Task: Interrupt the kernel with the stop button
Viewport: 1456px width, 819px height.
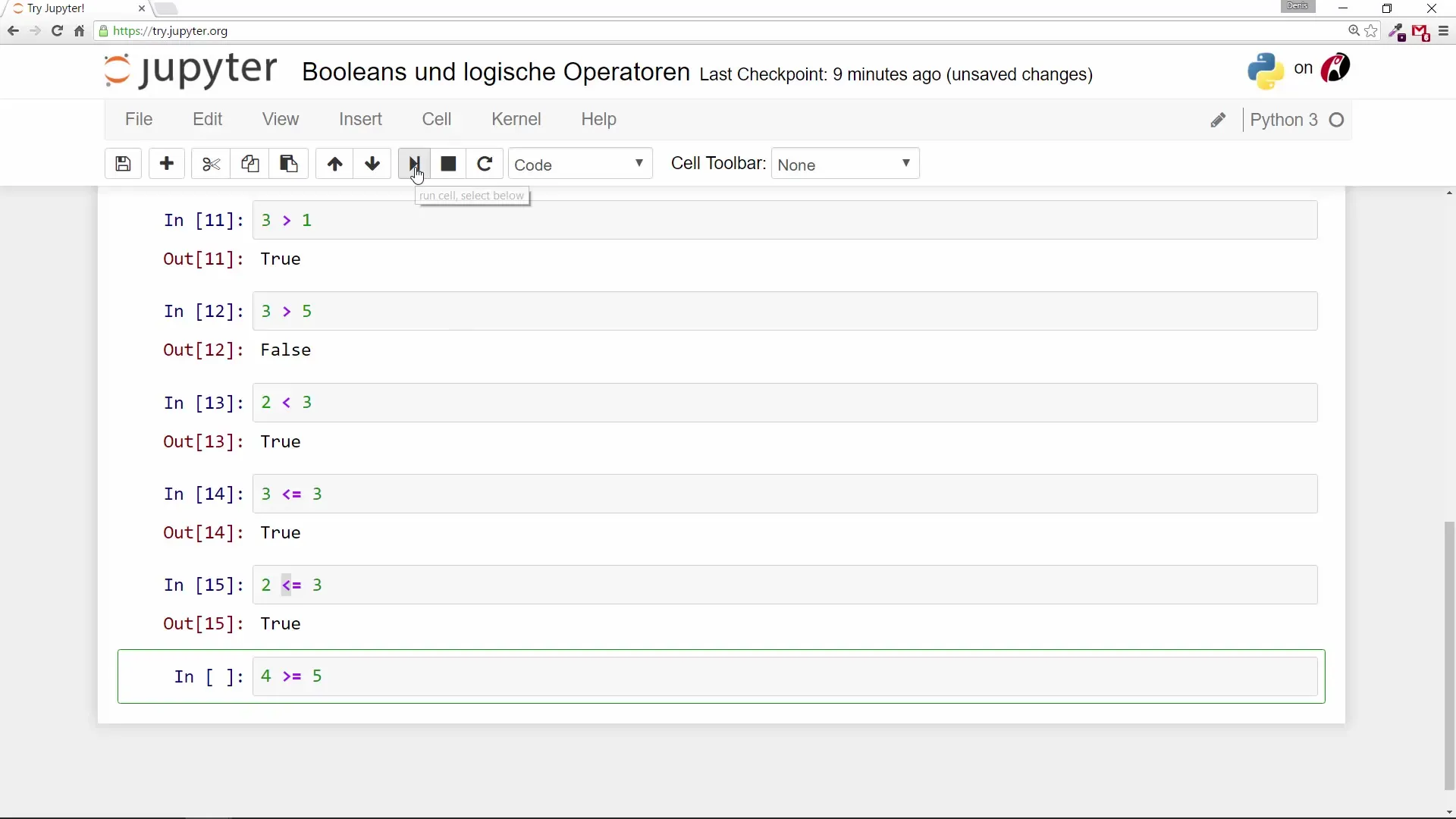Action: (x=448, y=164)
